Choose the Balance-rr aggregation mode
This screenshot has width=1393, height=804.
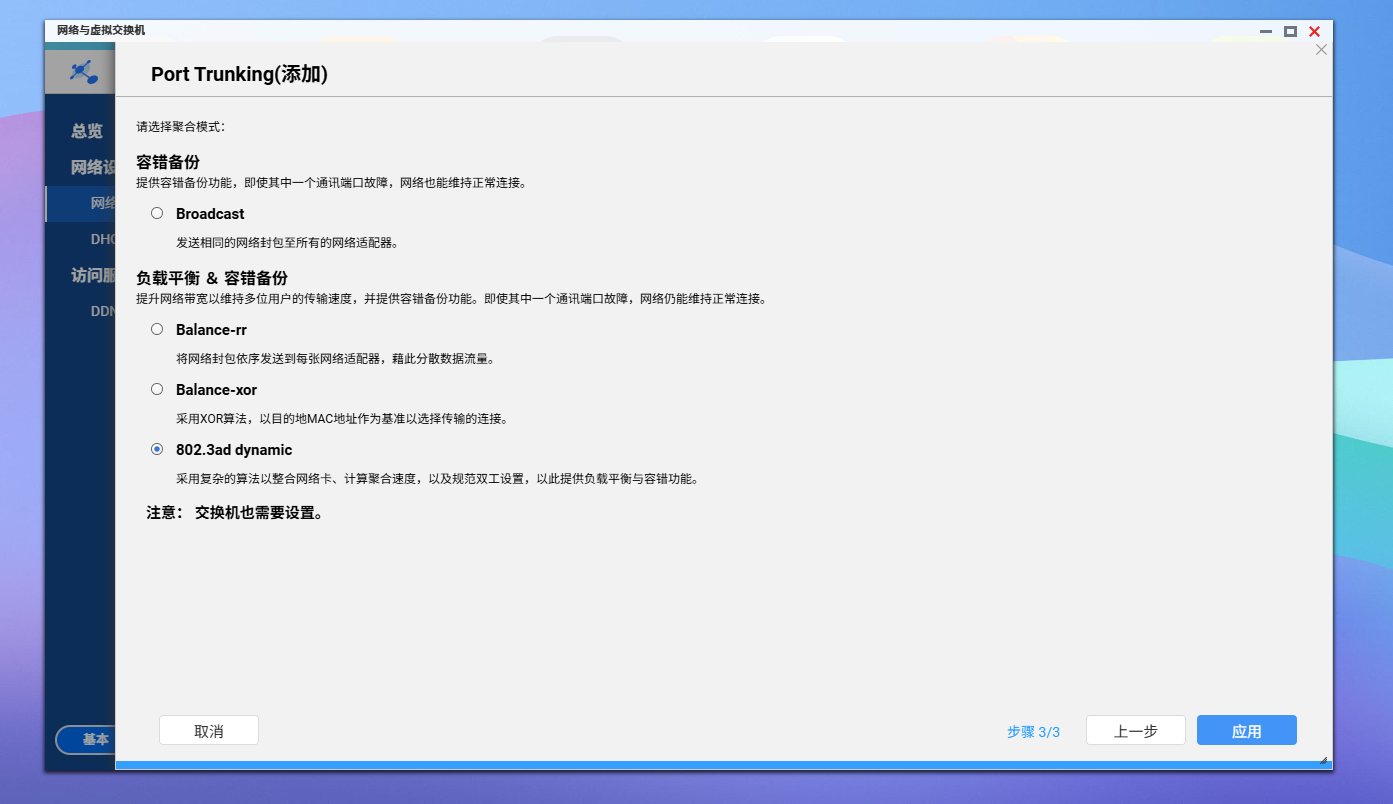[157, 329]
